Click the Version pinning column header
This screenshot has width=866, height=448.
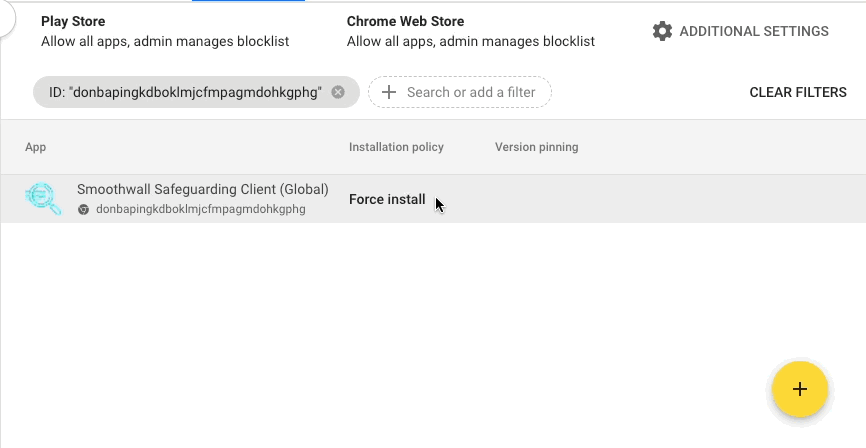536,147
